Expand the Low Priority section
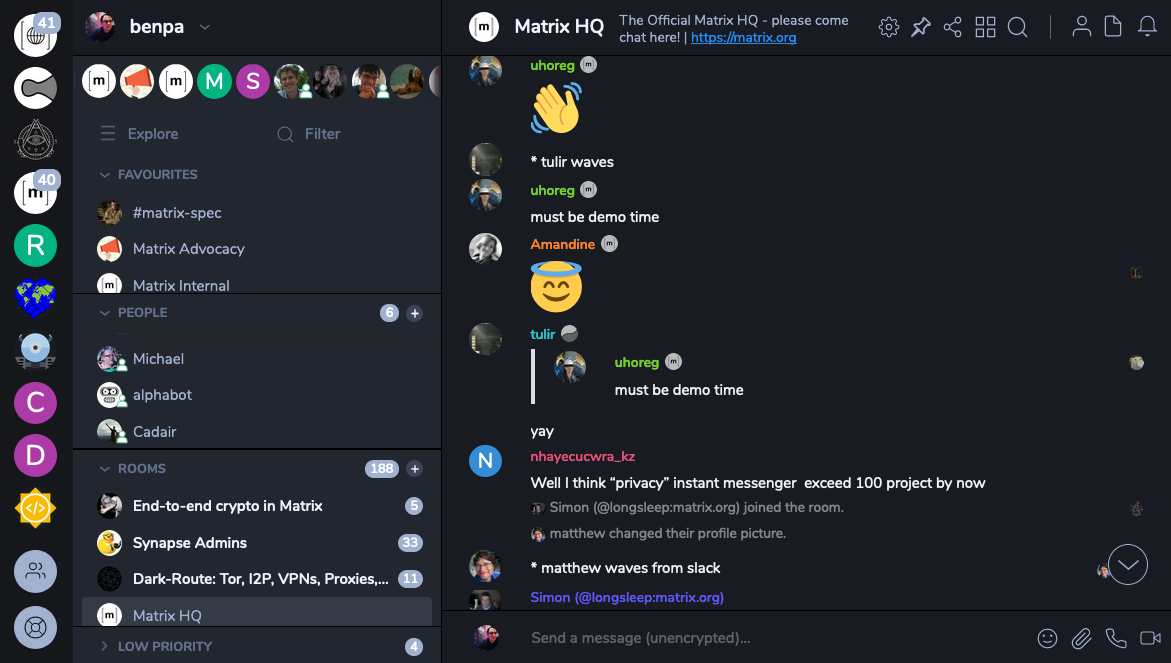Viewport: 1171px width, 663px height. (105, 647)
